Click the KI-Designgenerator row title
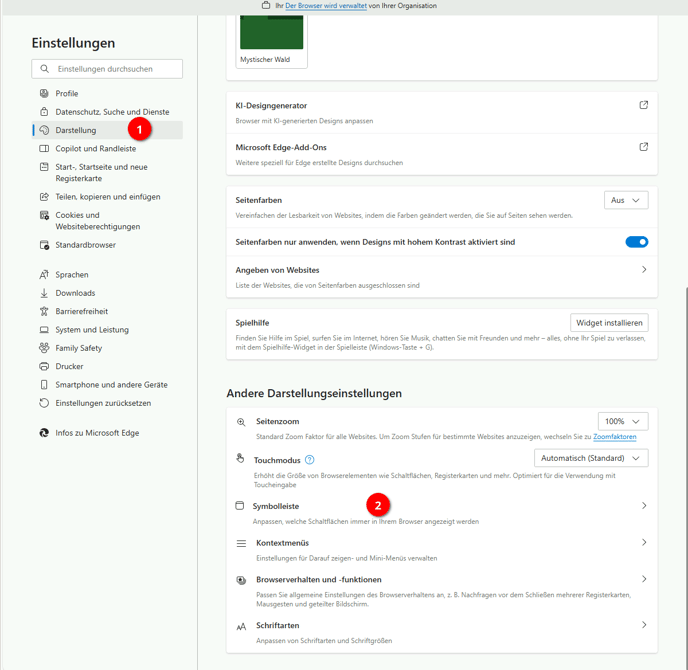 pos(271,106)
